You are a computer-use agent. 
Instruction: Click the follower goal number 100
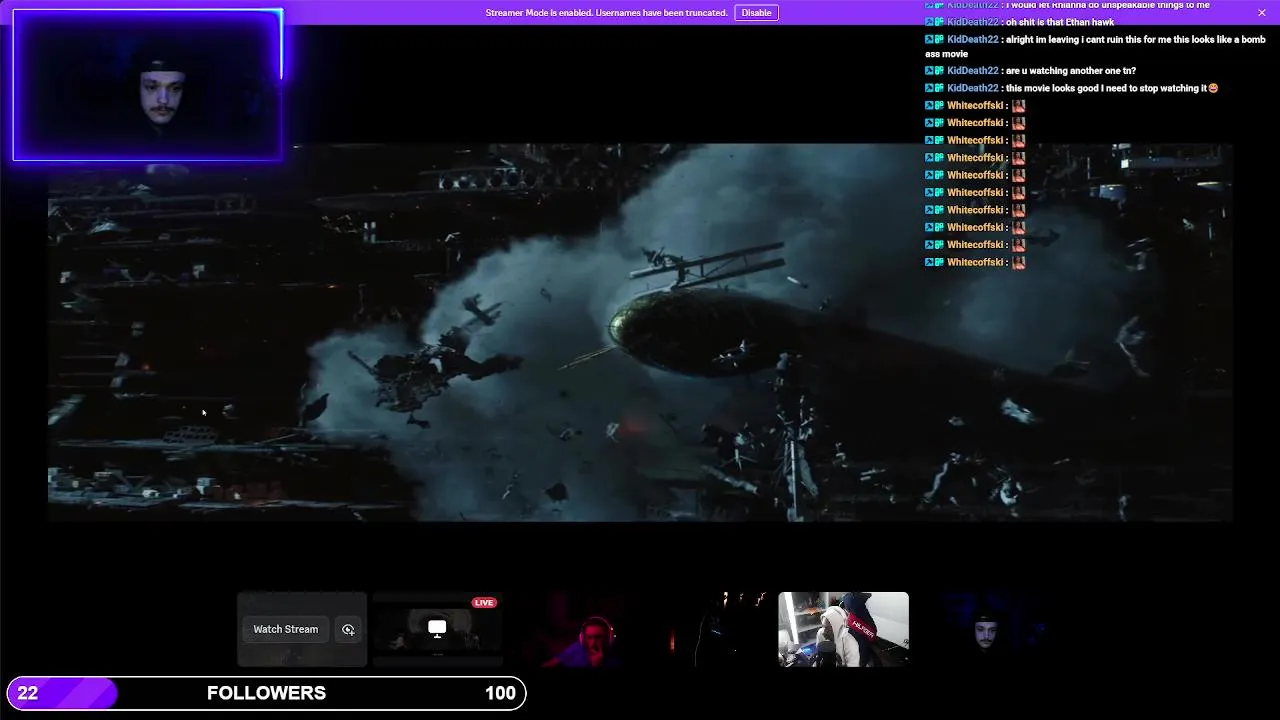(x=500, y=693)
